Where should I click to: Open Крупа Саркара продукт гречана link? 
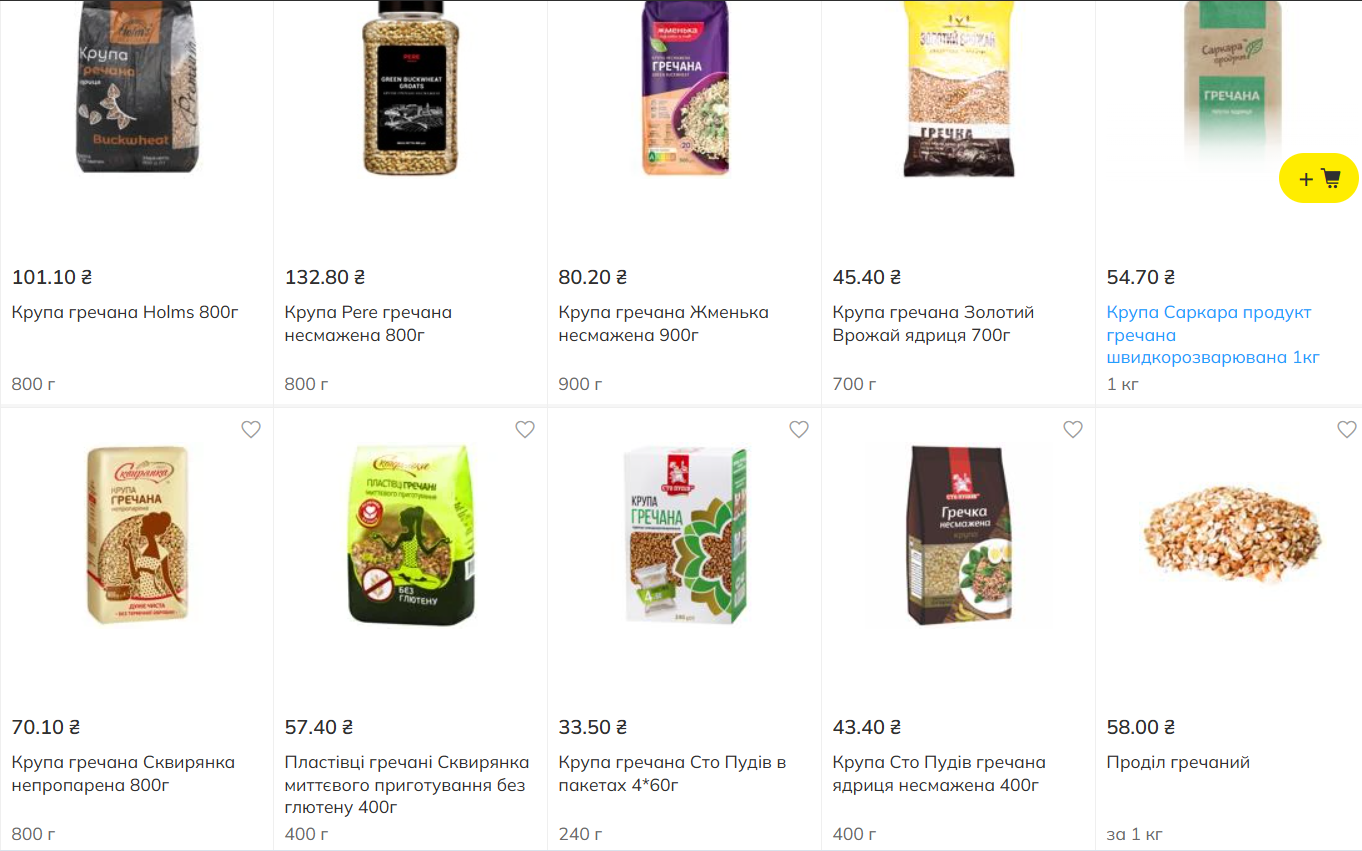click(x=1213, y=335)
